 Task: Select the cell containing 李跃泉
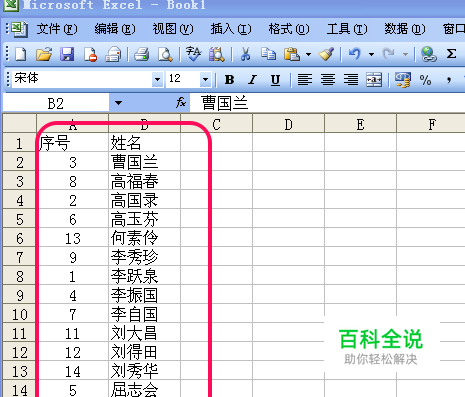point(144,276)
